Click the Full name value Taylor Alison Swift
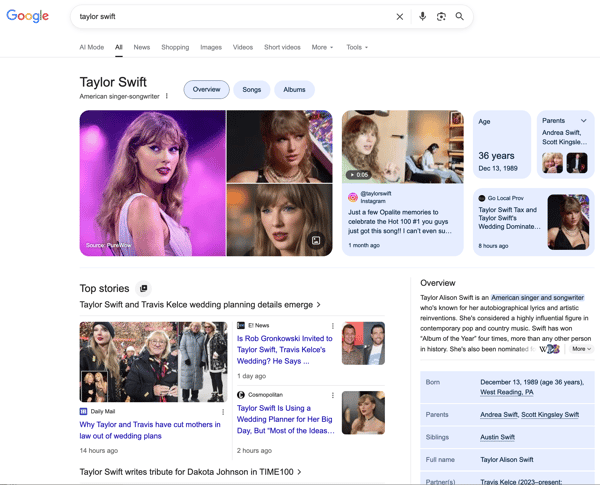The height and width of the screenshot is (485, 600). pyautogui.click(x=507, y=460)
